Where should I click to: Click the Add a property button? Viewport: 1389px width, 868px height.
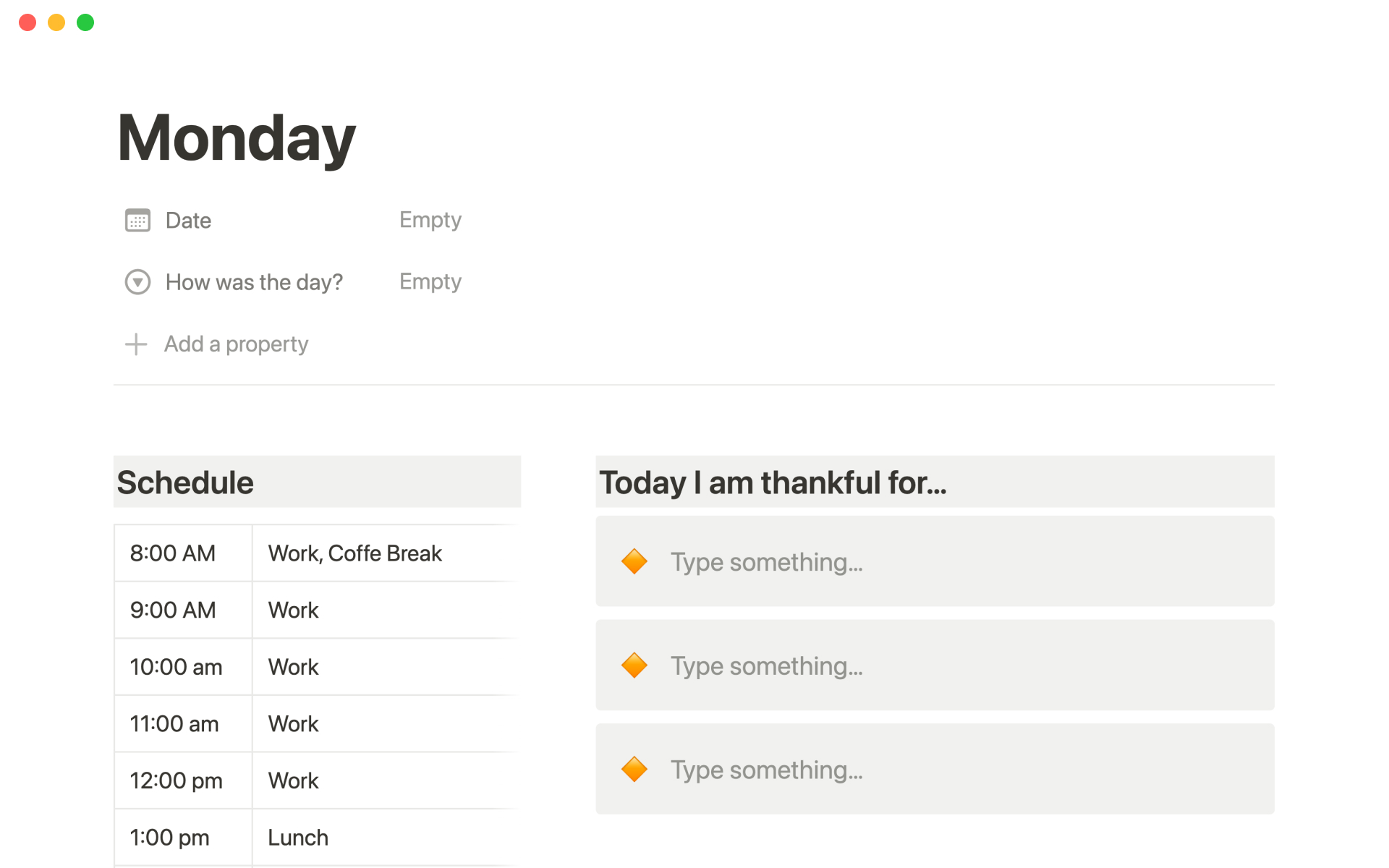pyautogui.click(x=236, y=344)
